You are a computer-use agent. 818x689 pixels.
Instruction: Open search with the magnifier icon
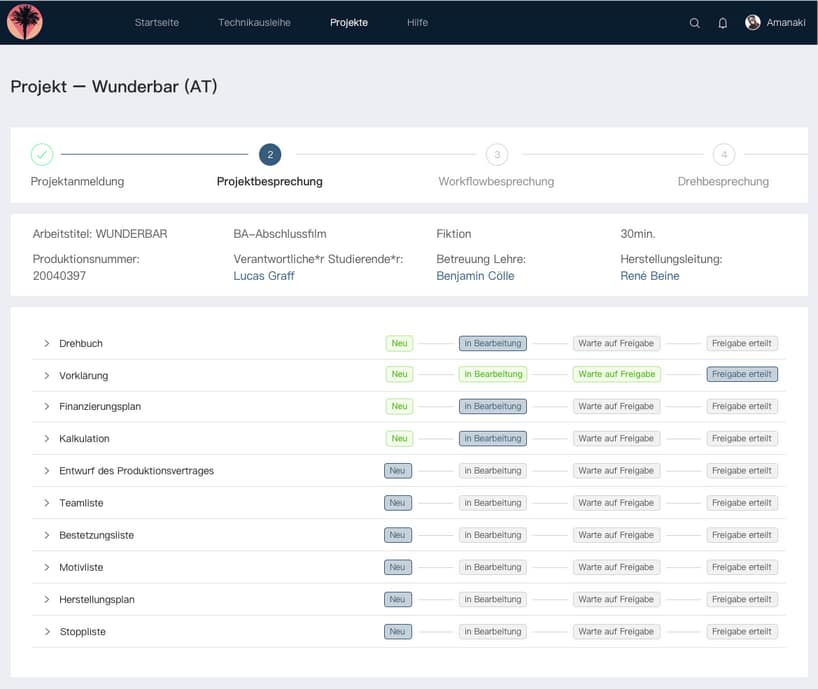[695, 23]
